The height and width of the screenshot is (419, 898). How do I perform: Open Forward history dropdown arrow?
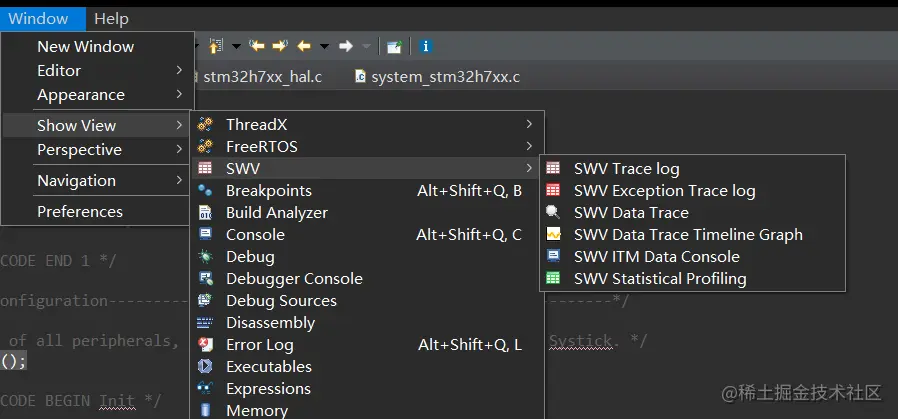367,46
